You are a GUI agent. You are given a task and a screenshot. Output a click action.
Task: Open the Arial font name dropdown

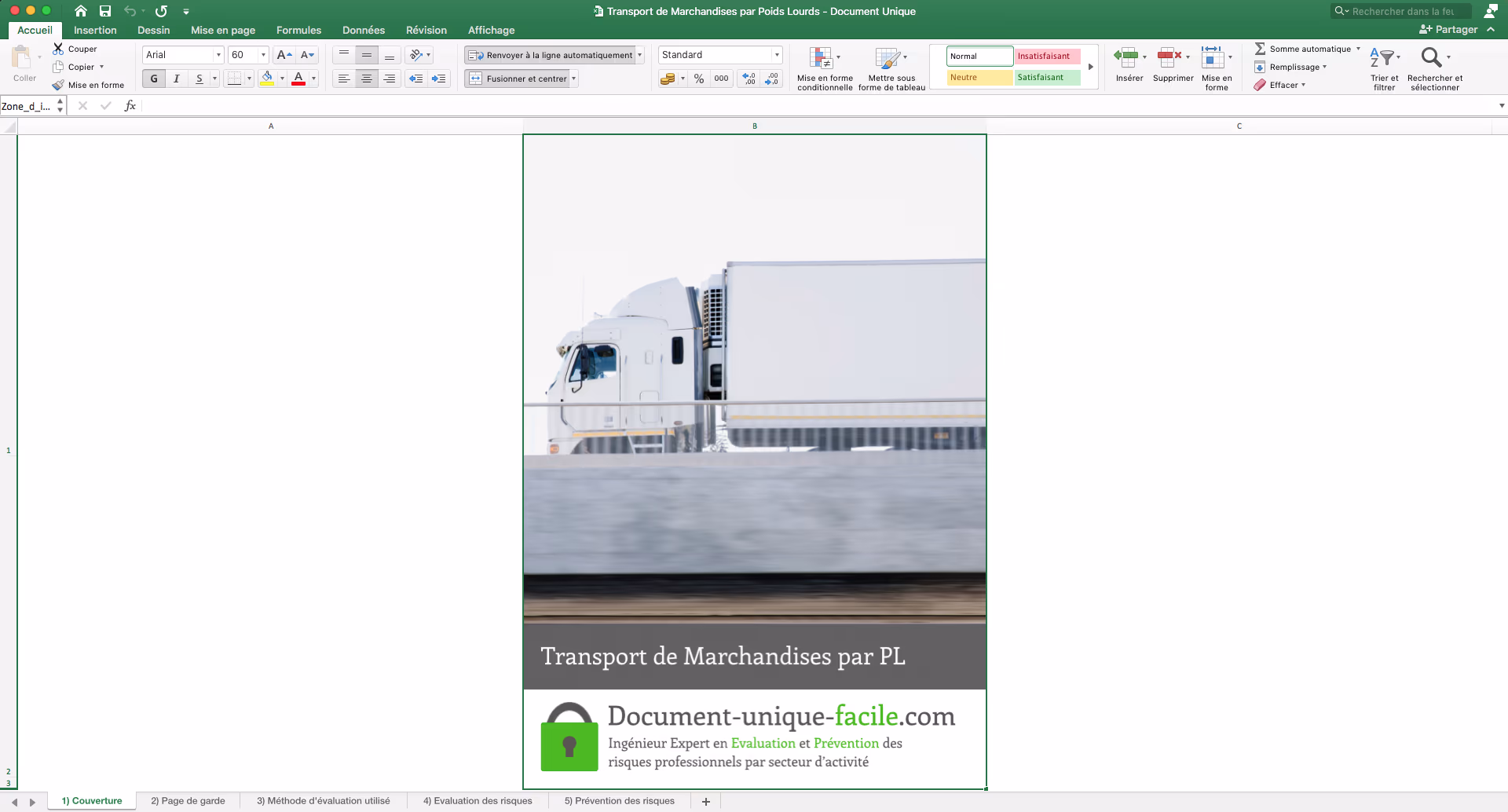[218, 55]
